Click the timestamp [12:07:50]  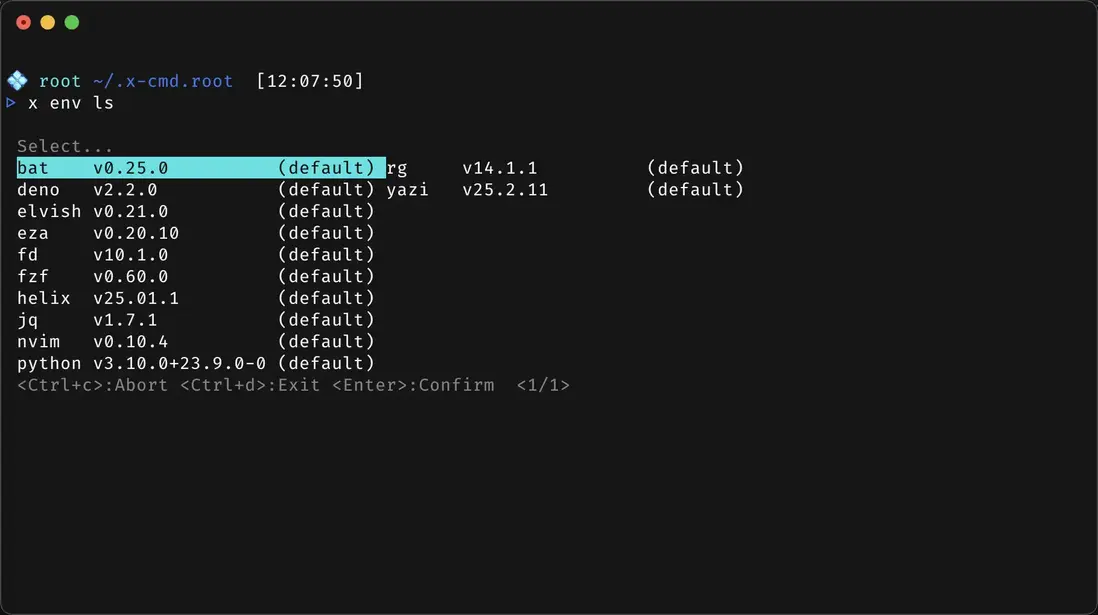coord(310,80)
